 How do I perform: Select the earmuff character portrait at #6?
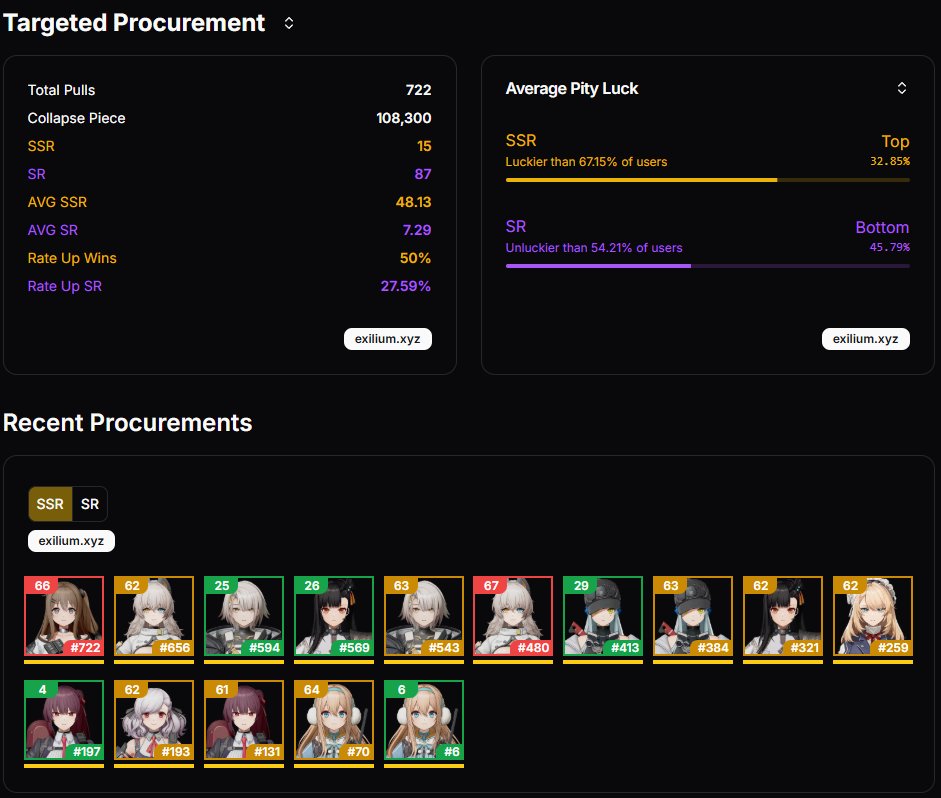424,720
